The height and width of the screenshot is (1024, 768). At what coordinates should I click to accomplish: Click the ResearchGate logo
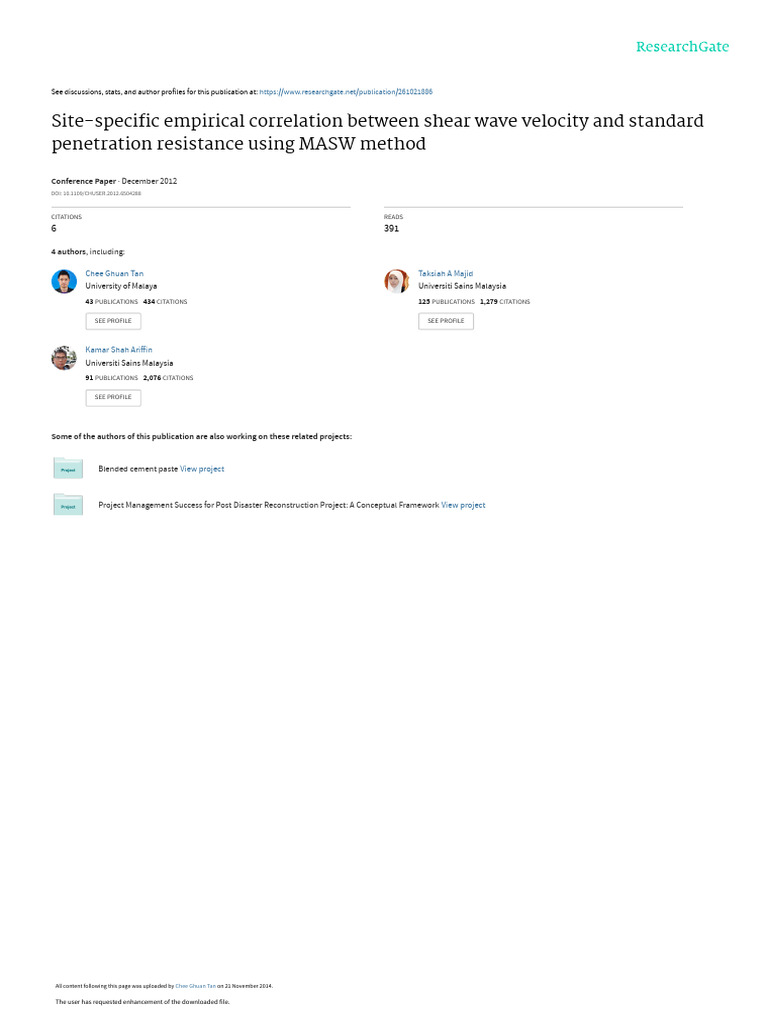click(x=683, y=47)
